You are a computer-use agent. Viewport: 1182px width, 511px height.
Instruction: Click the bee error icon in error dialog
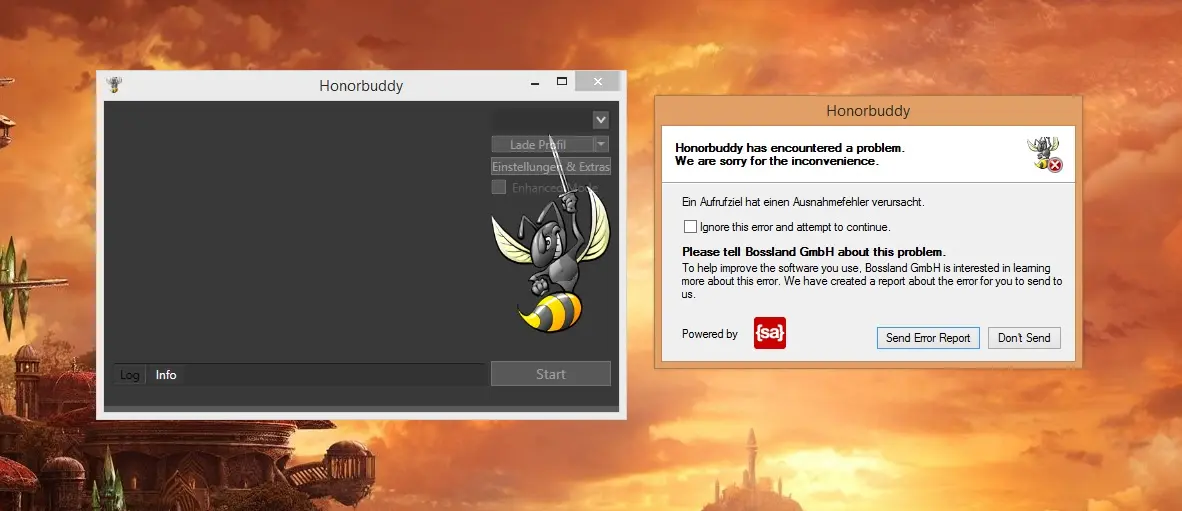tap(1045, 154)
